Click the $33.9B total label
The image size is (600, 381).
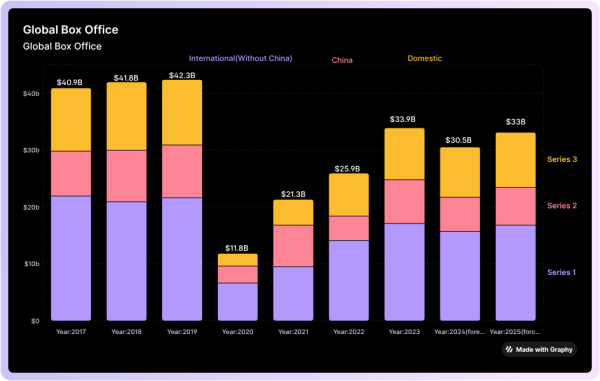pos(403,119)
